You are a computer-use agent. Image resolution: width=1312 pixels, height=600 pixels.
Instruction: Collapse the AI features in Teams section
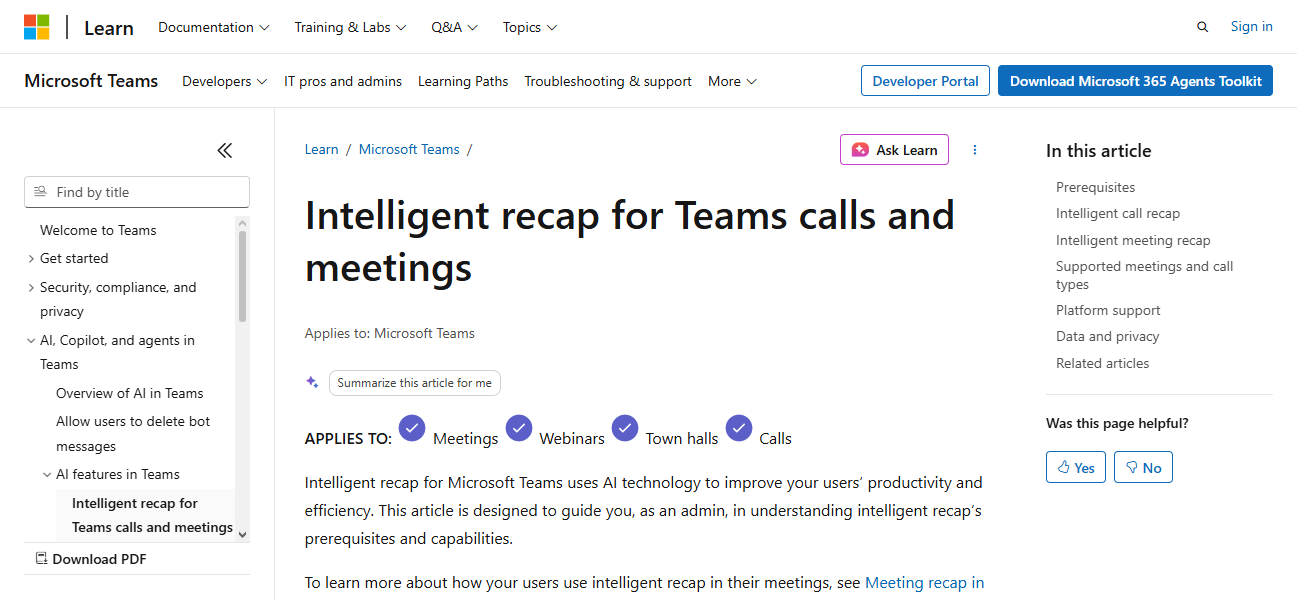tap(46, 473)
